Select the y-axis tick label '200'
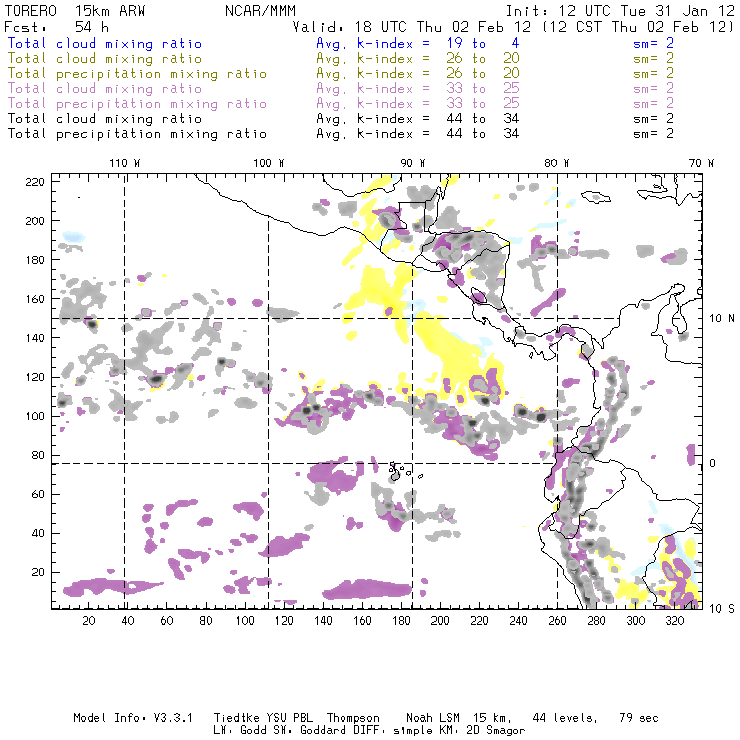 tap(35, 221)
